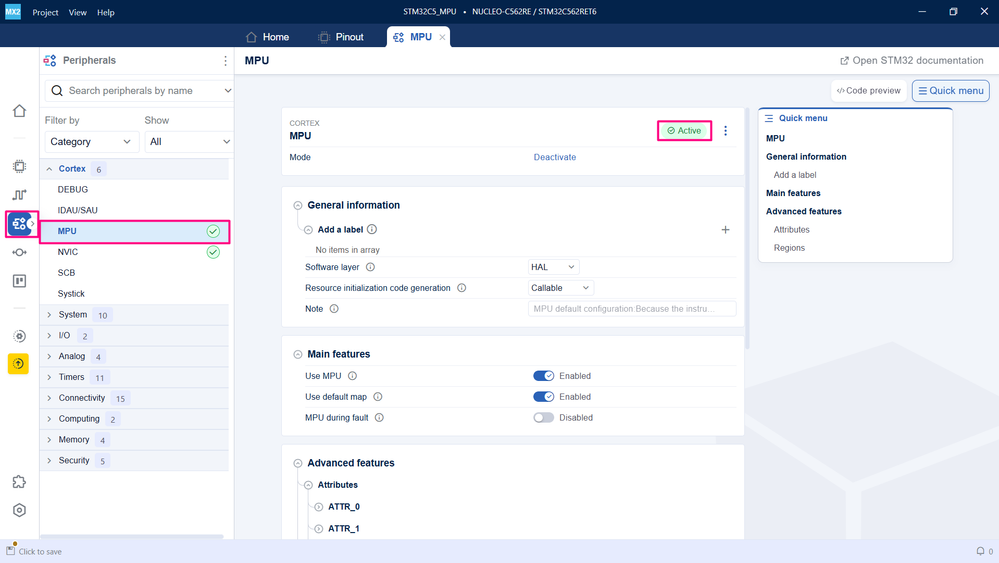Screen dimensions: 999x563
Task: Add a label with the plus icon
Action: [x=725, y=229]
